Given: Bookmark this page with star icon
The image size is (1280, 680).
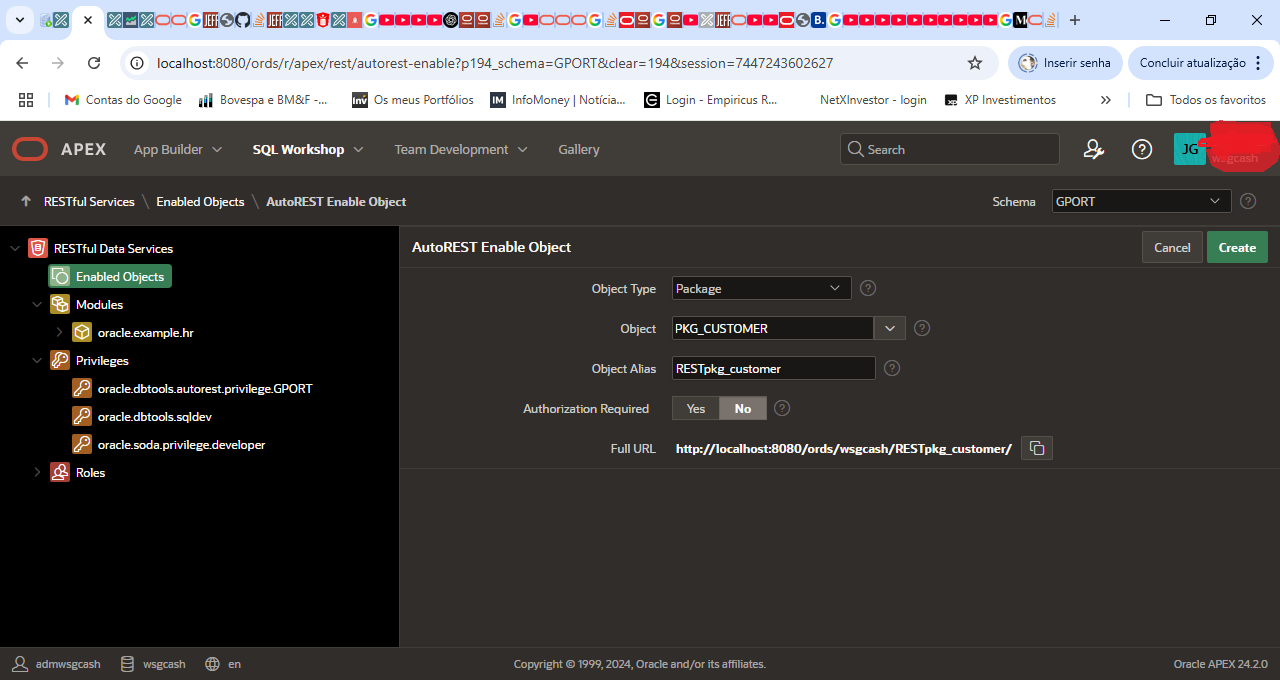Looking at the screenshot, I should [x=975, y=63].
